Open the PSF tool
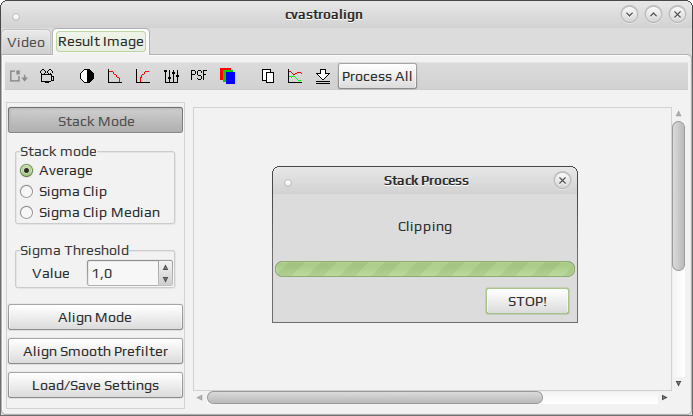 (x=198, y=76)
